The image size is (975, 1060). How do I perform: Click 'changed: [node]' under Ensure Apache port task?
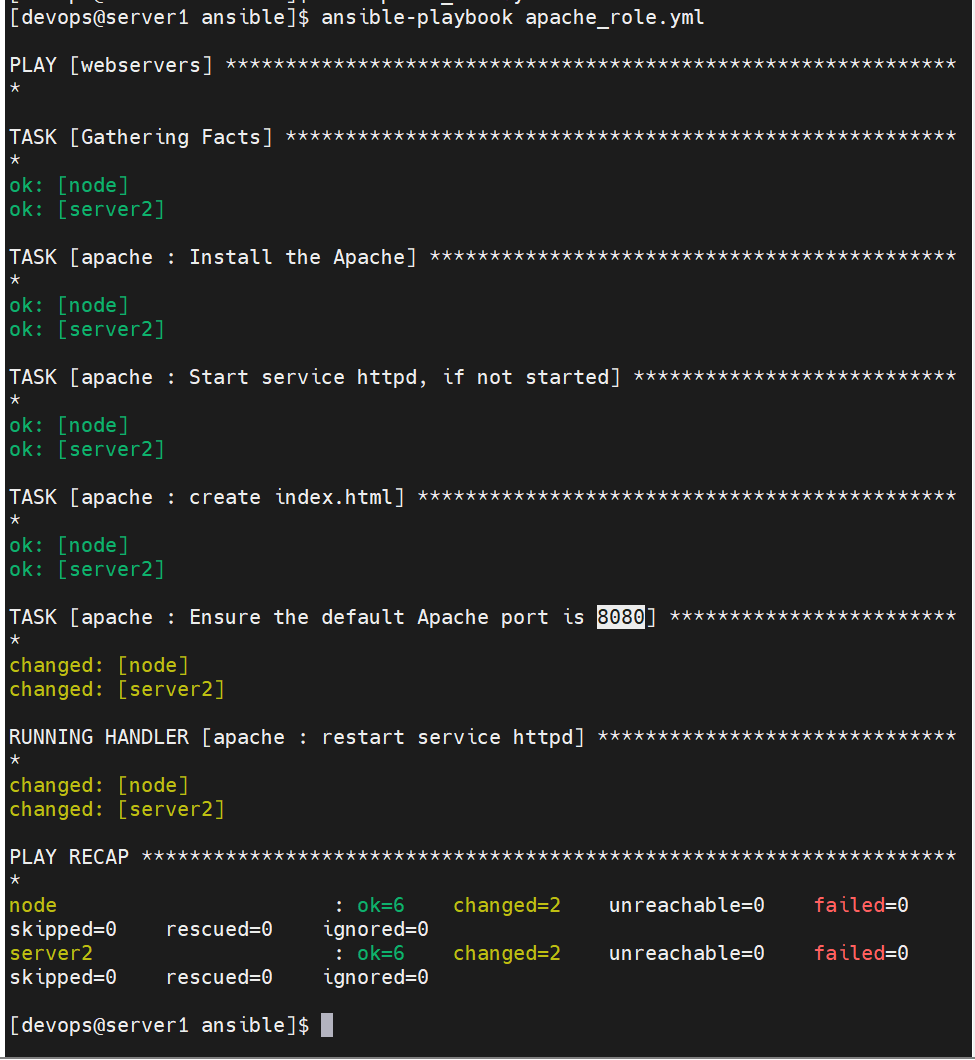(x=99, y=665)
